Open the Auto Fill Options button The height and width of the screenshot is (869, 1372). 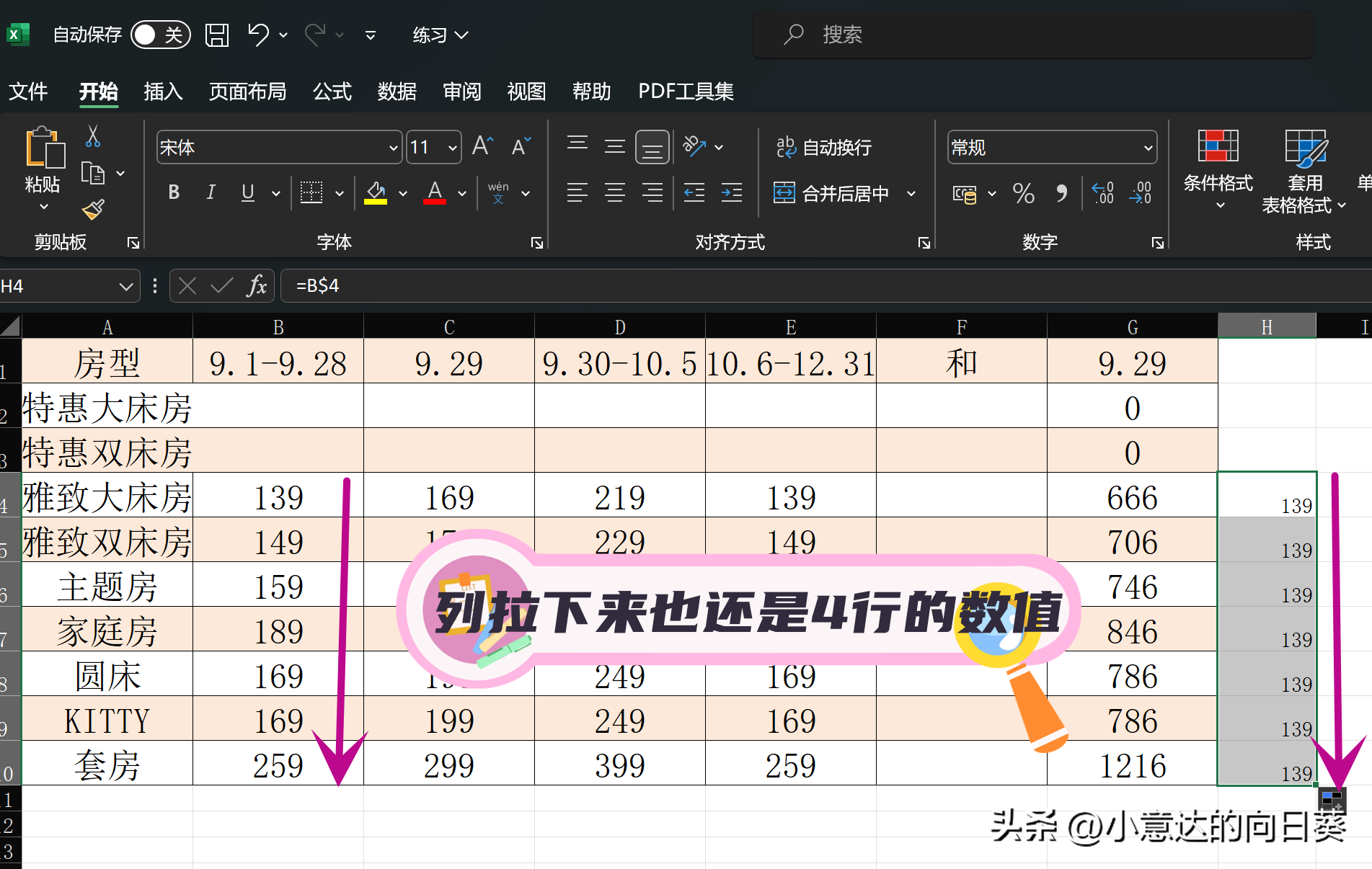(1332, 800)
